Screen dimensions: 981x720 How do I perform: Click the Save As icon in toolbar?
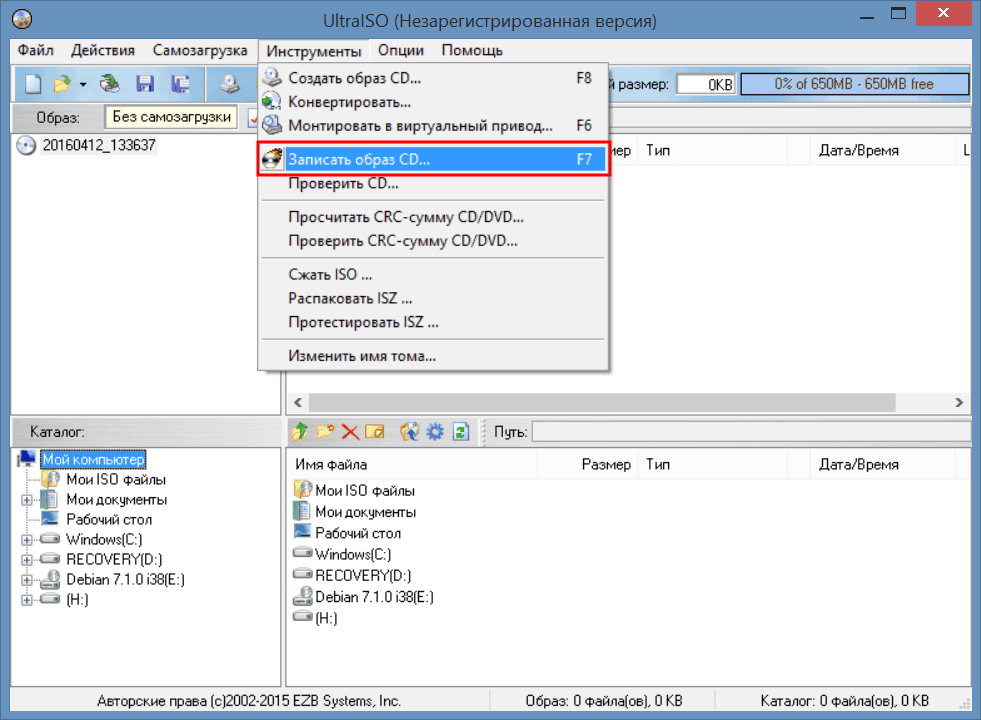[x=180, y=85]
